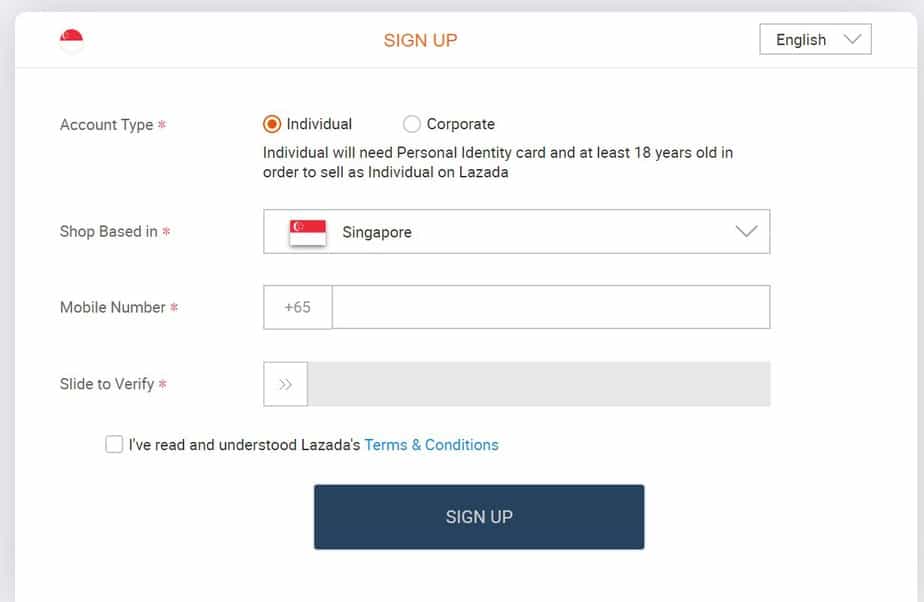
Task: Click the Shop Based in dropdown arrow
Action: click(x=746, y=232)
